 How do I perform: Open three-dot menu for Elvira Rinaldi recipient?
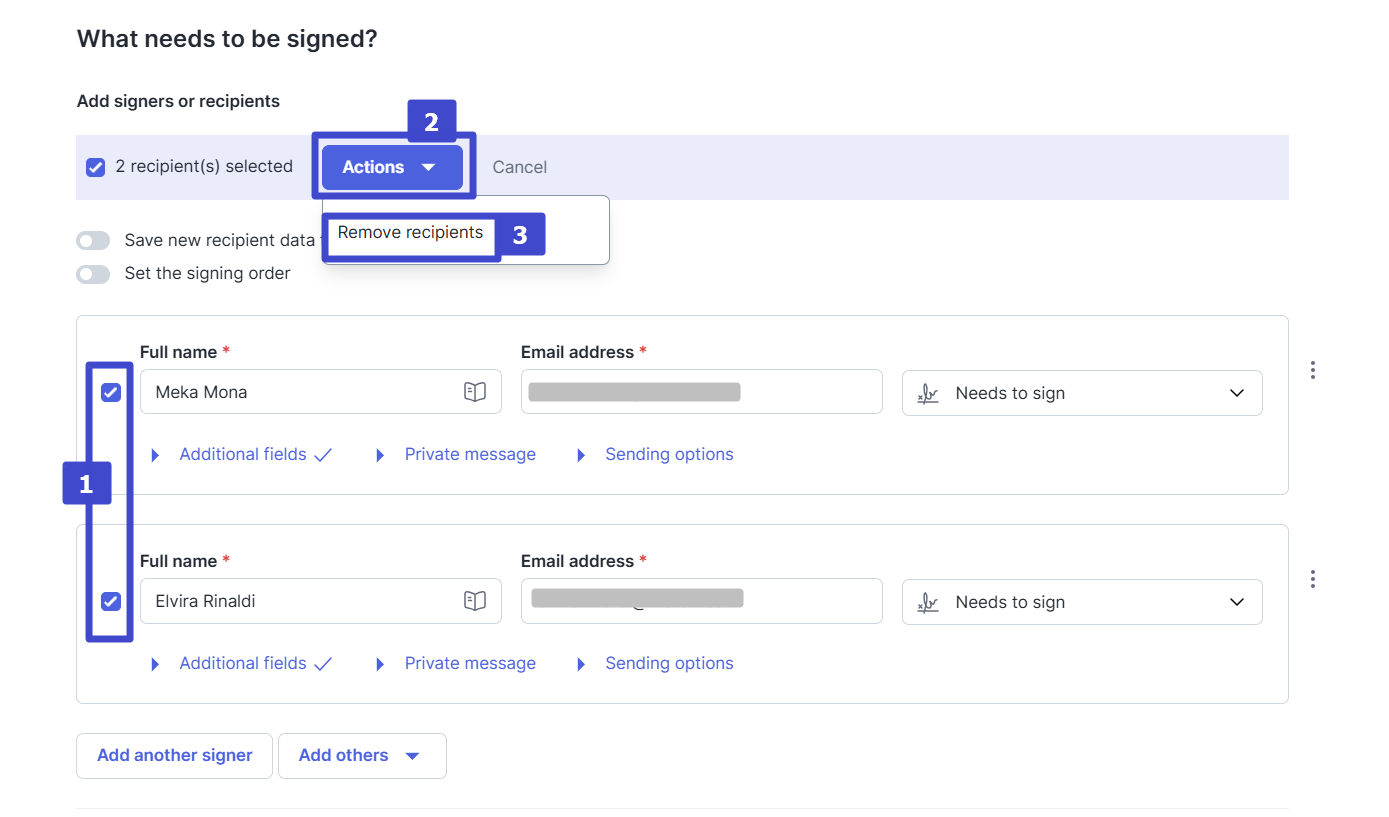point(1312,579)
